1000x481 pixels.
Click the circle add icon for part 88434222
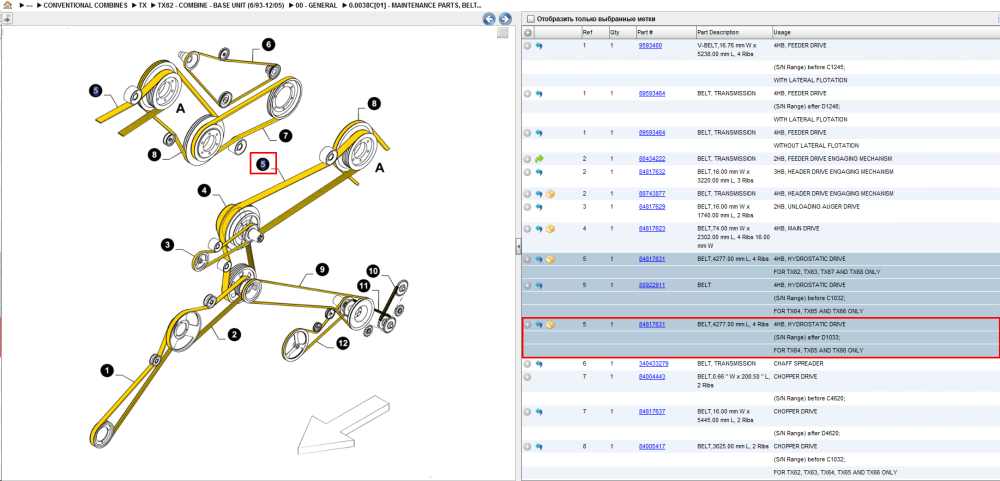click(x=527, y=158)
